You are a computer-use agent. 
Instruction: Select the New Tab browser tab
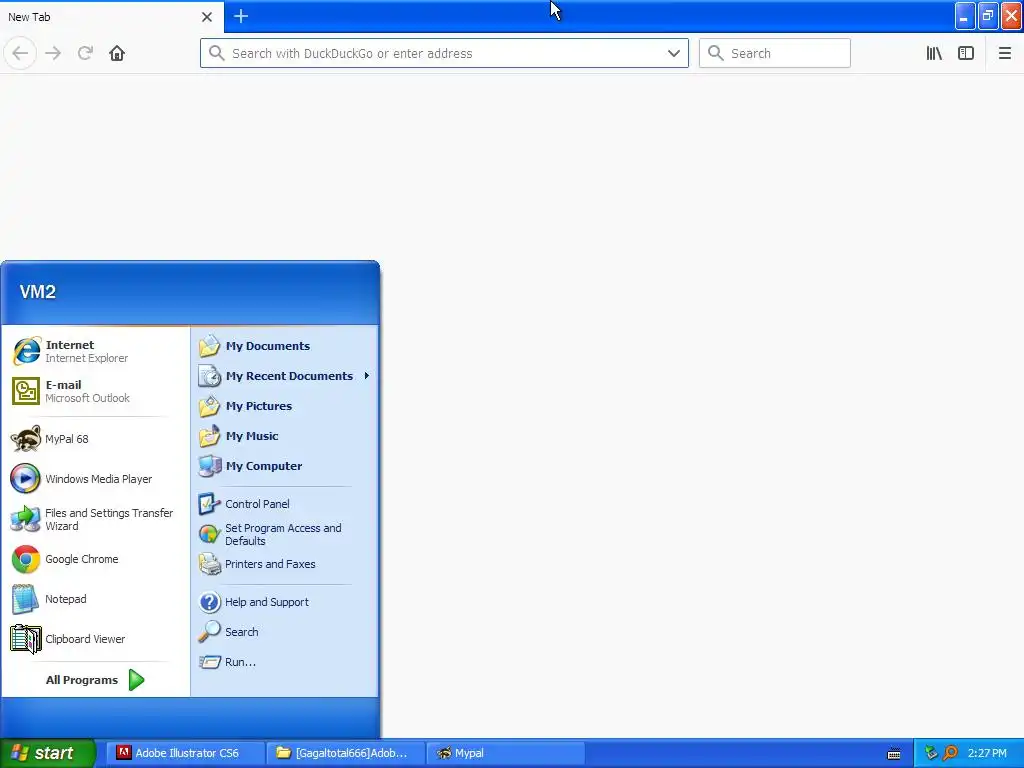click(112, 17)
